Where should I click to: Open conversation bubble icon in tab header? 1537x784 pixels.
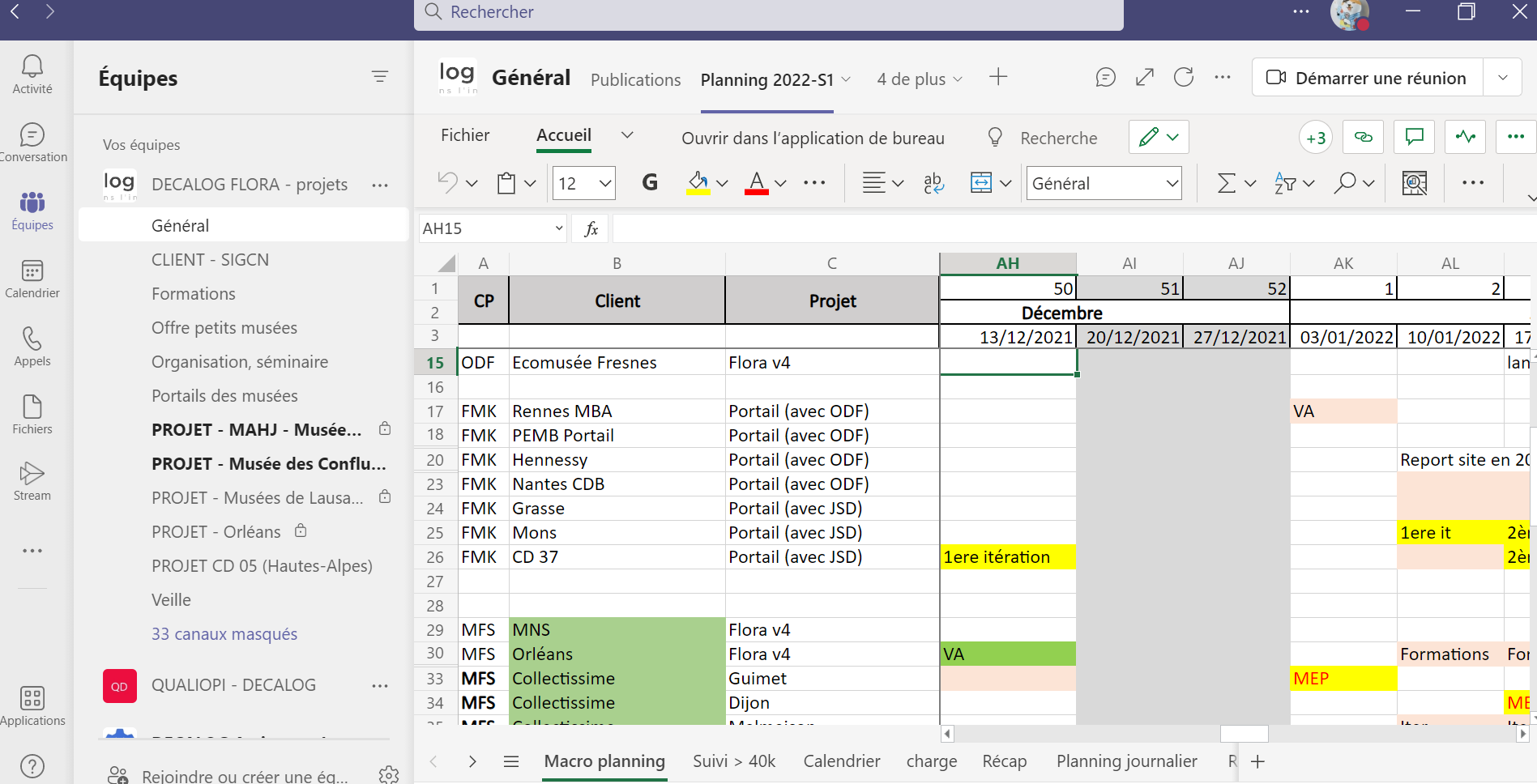point(1105,77)
